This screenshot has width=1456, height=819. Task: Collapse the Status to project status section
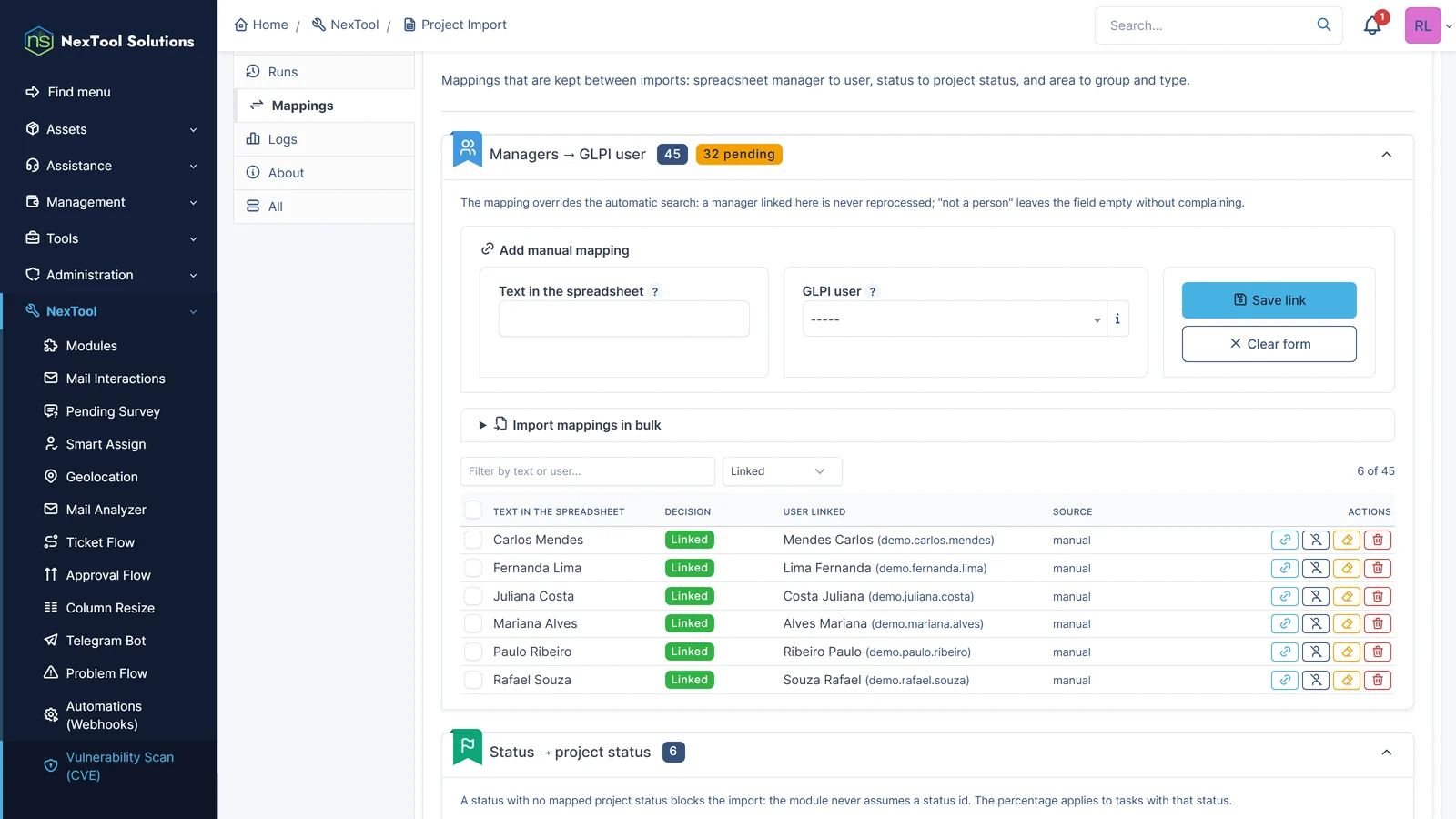(1386, 753)
